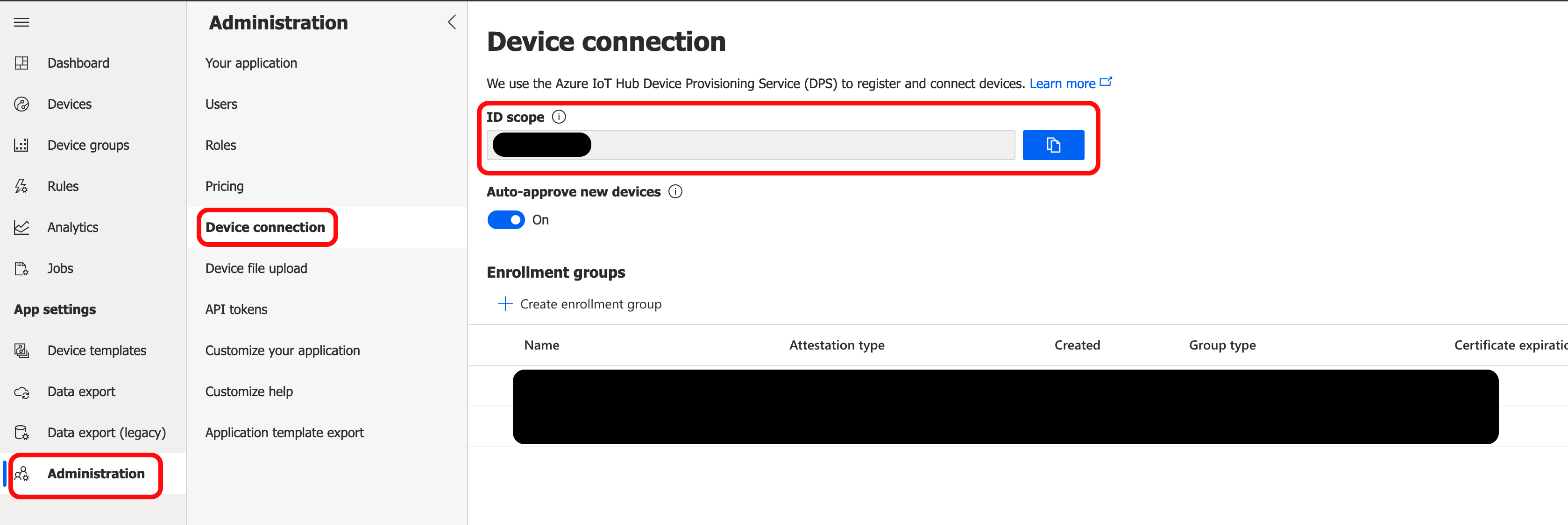Click the external link icon after Learn more
1568x525 pixels.
coord(1106,82)
